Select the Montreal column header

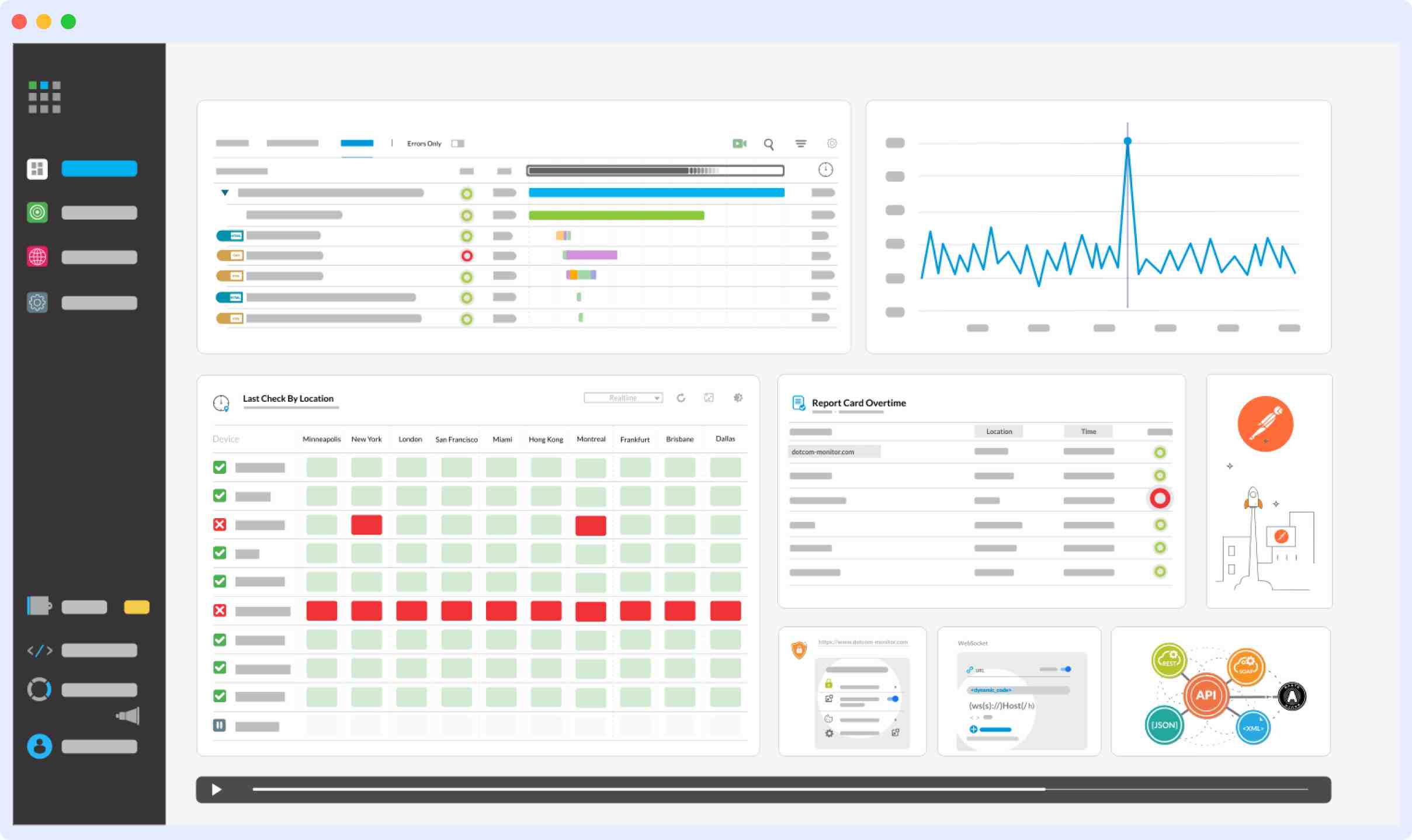click(591, 439)
